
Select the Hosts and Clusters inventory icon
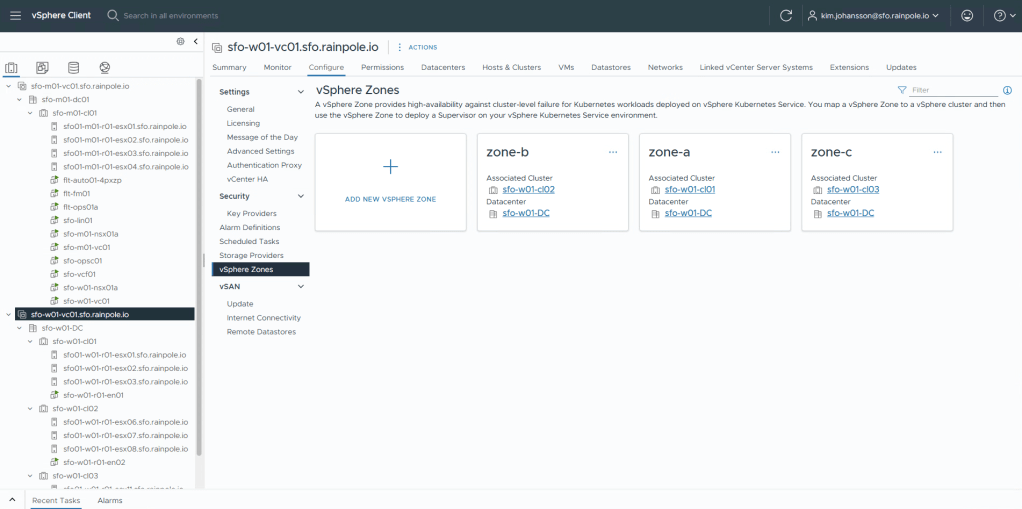click(x=12, y=68)
